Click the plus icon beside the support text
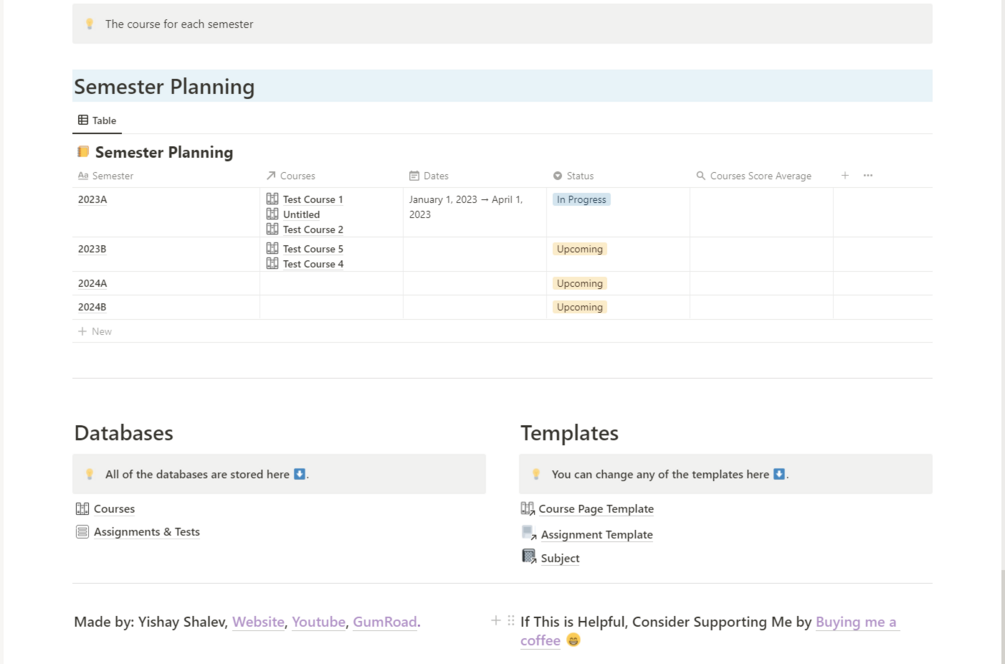Image resolution: width=1005 pixels, height=664 pixels. 496,621
